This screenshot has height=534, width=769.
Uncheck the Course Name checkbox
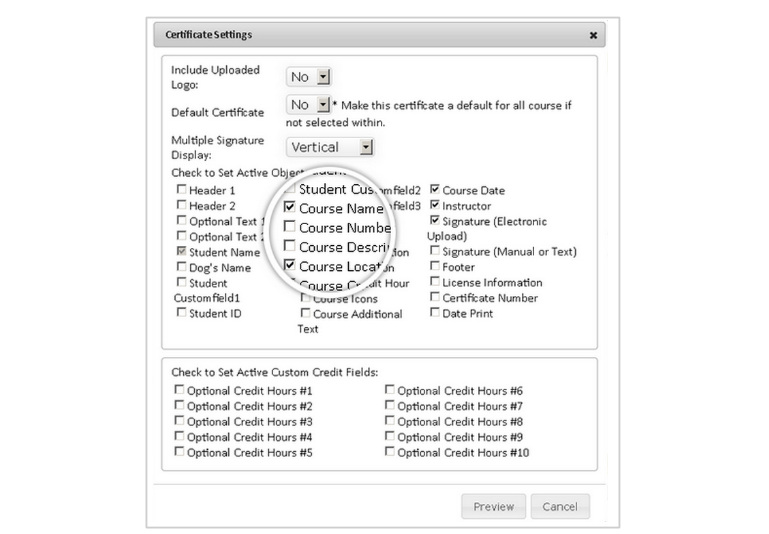(289, 207)
